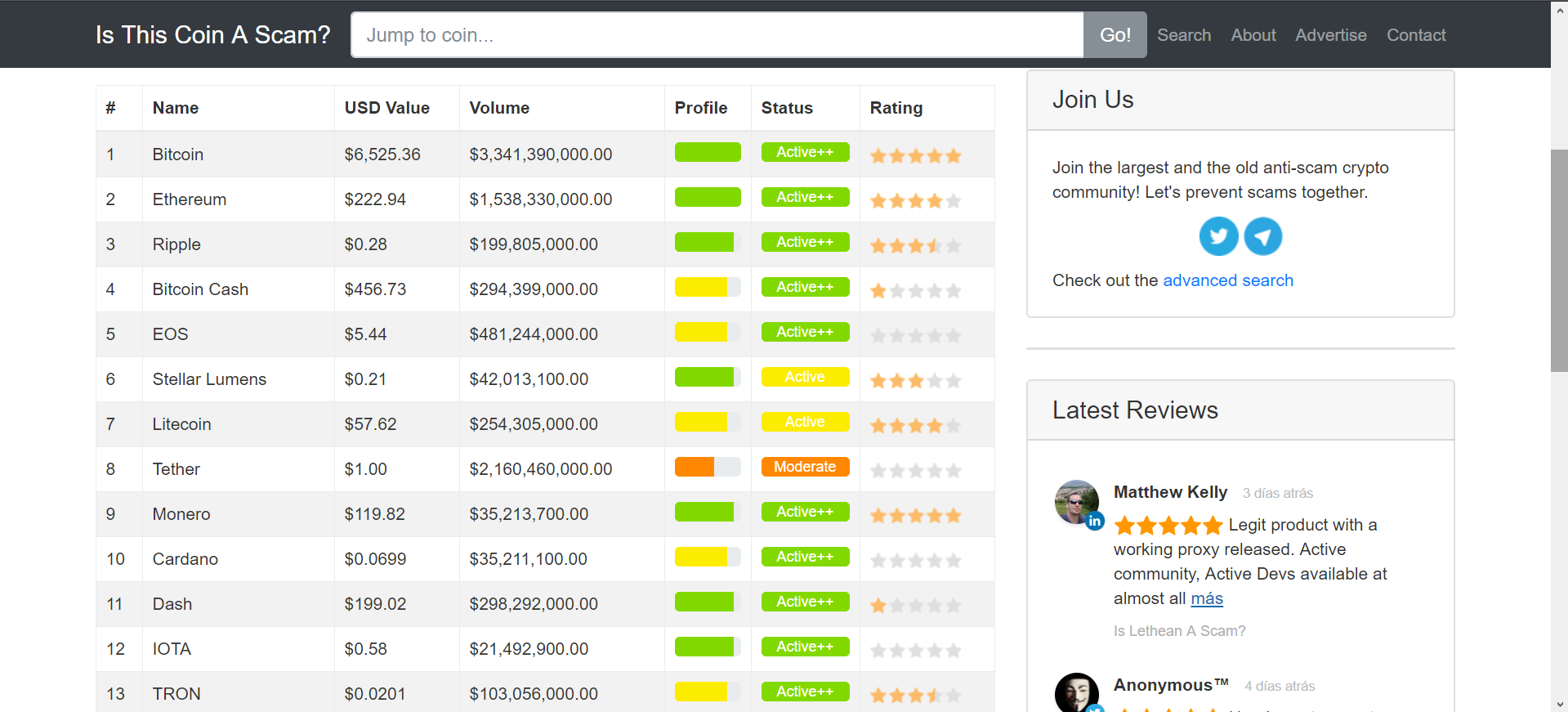Click the Anonymous™ reviewer name
1568x712 pixels.
pos(1171,685)
